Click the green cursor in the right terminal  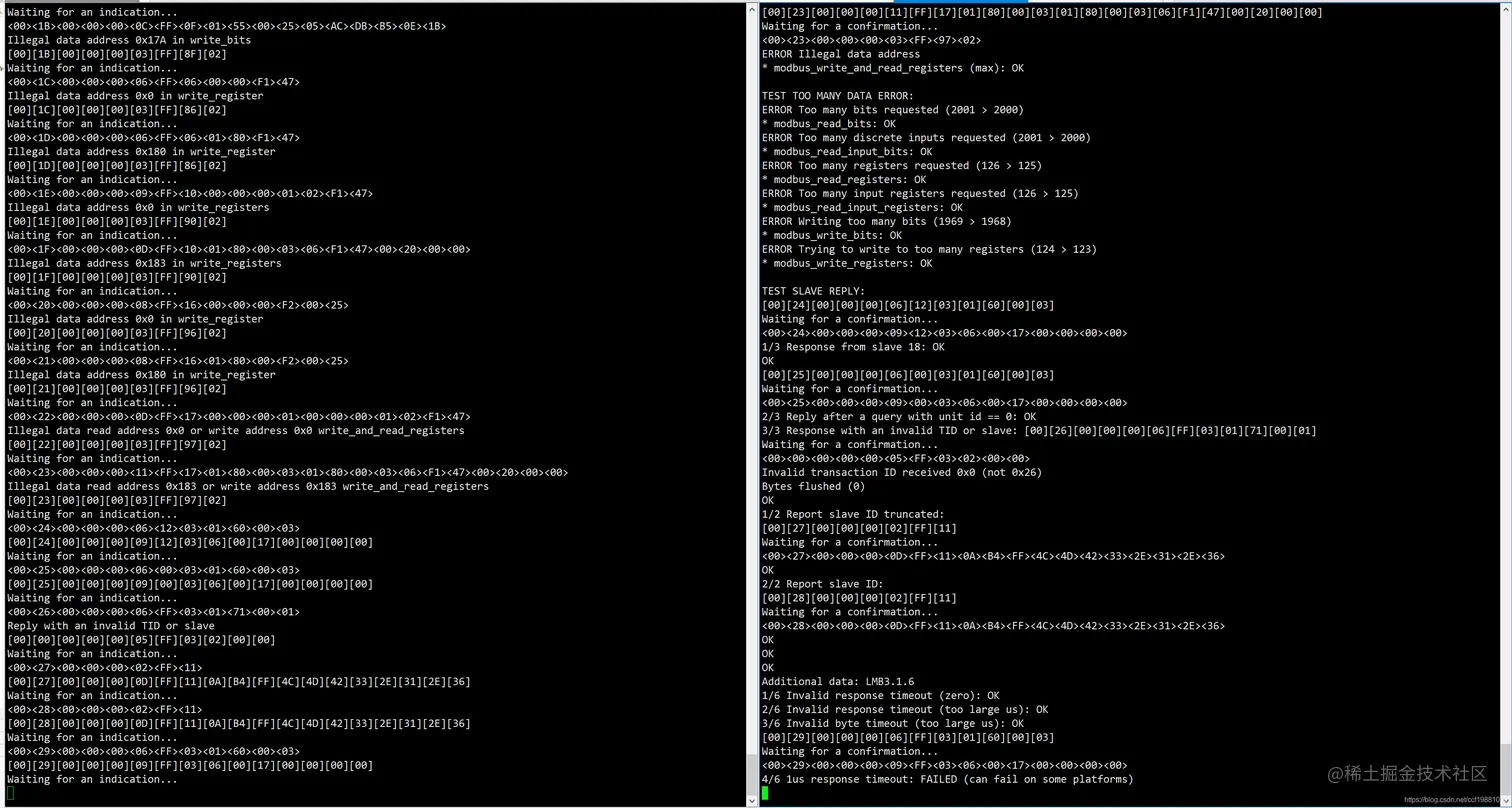coord(765,793)
